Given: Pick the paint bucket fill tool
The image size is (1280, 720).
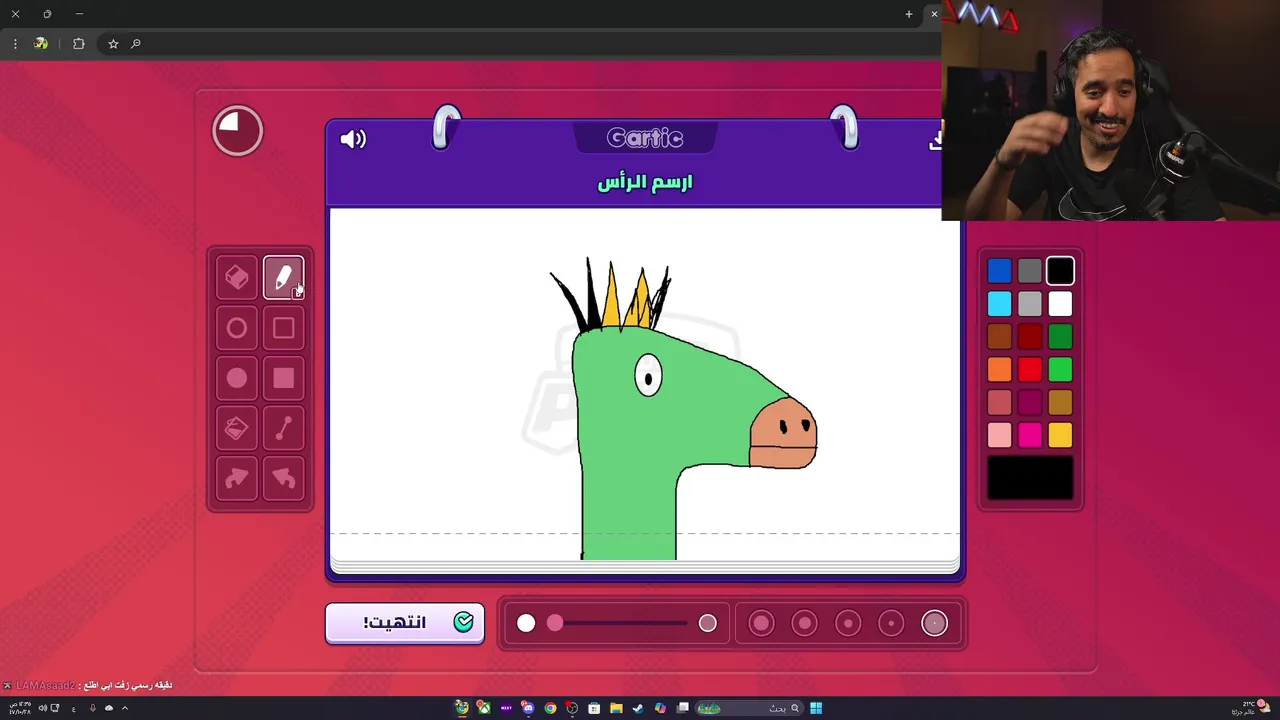Looking at the screenshot, I should tap(237, 428).
